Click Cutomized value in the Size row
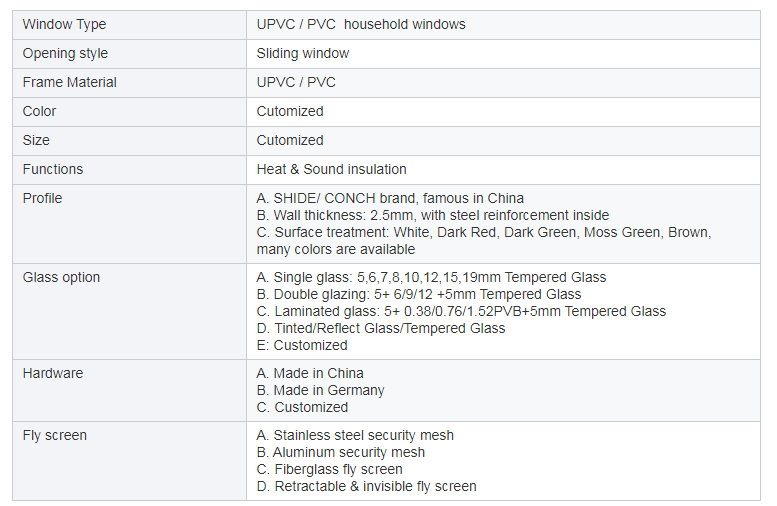777x506 pixels. (290, 140)
